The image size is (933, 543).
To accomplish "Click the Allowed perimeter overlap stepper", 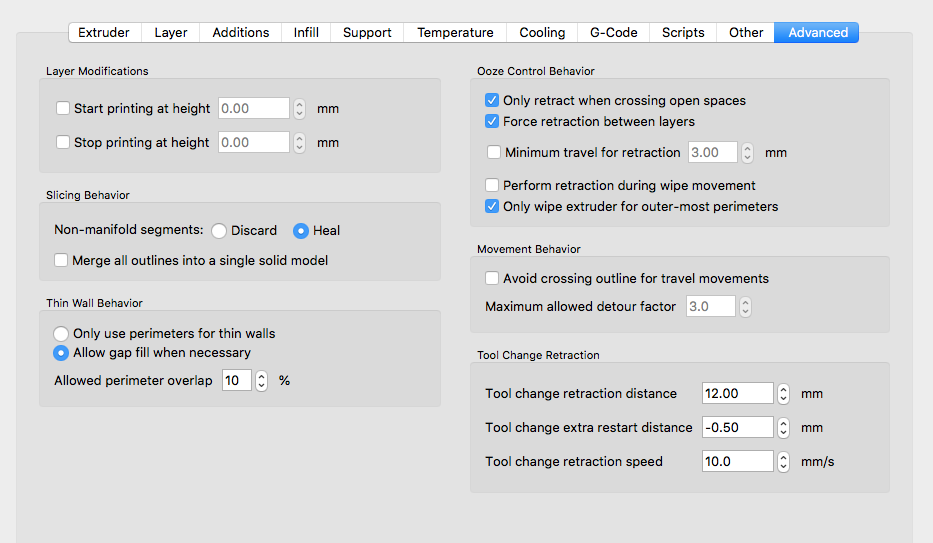I will click(x=262, y=380).
